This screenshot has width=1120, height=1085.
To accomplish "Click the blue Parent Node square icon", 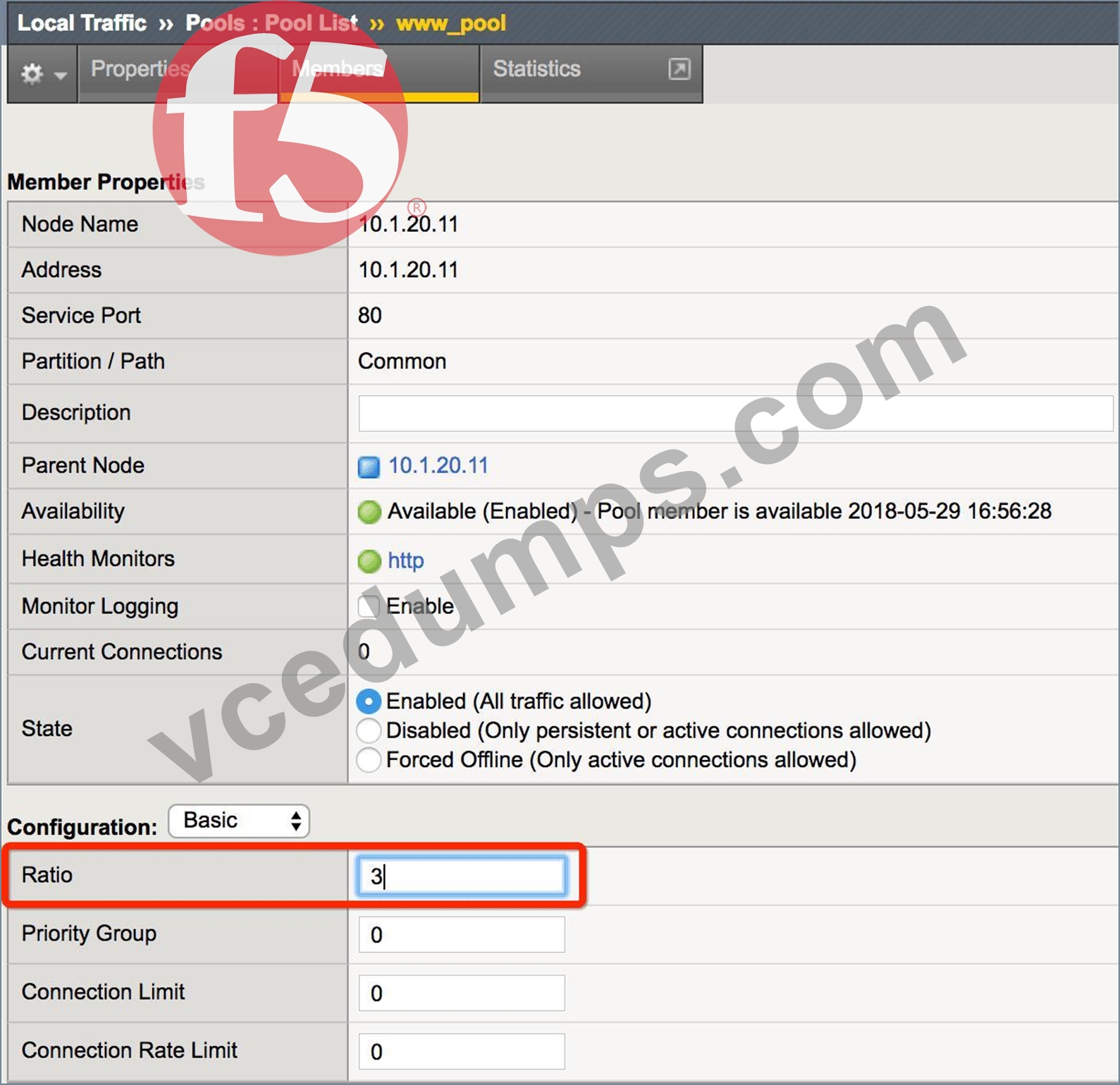I will (x=369, y=467).
